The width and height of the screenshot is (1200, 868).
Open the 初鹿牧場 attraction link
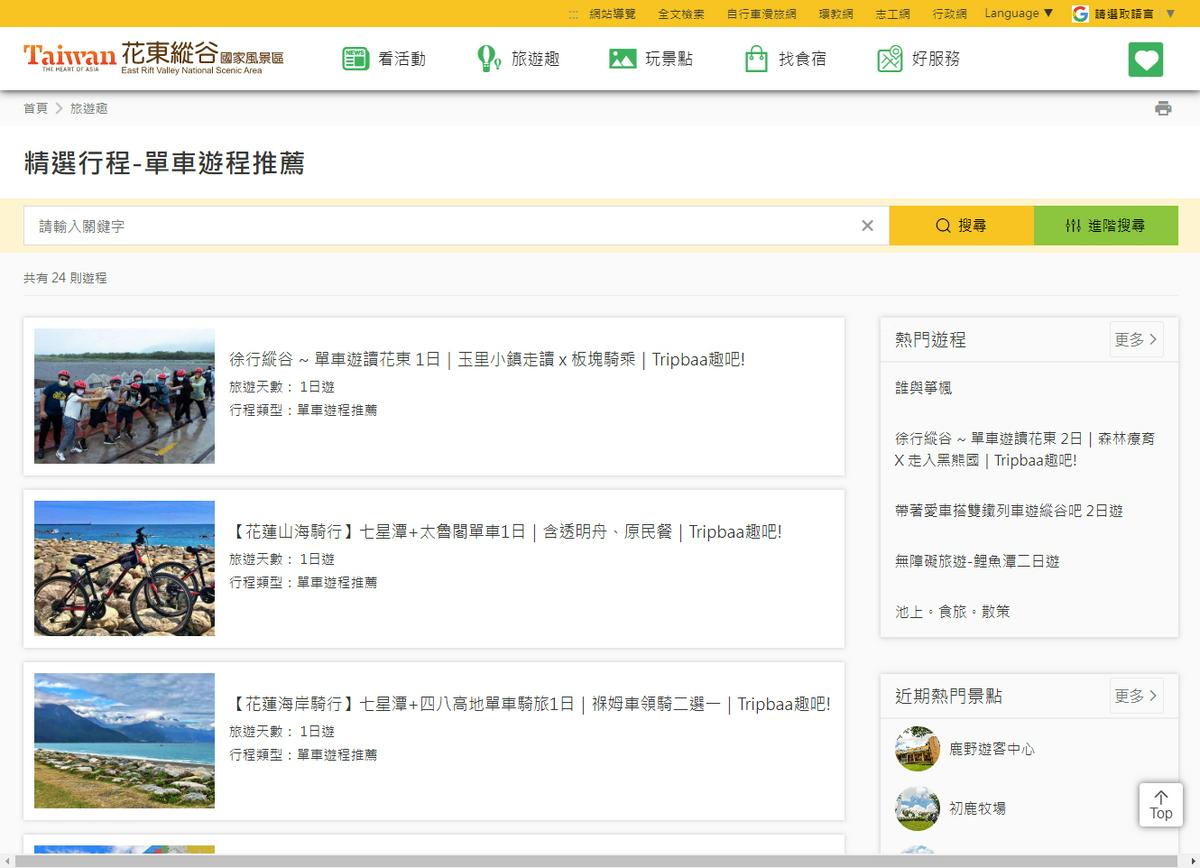pyautogui.click(x=977, y=808)
